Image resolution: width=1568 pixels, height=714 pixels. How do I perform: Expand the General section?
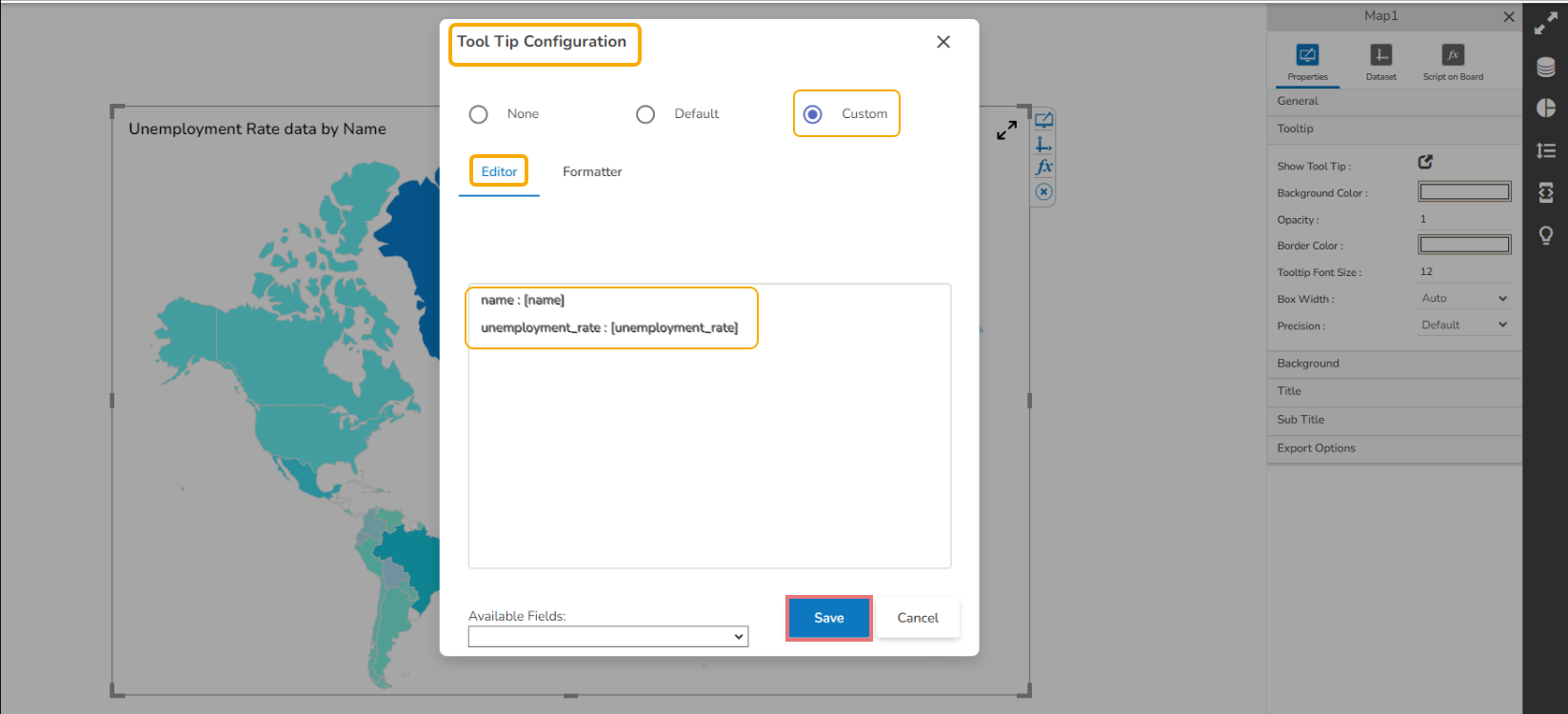pos(1394,101)
